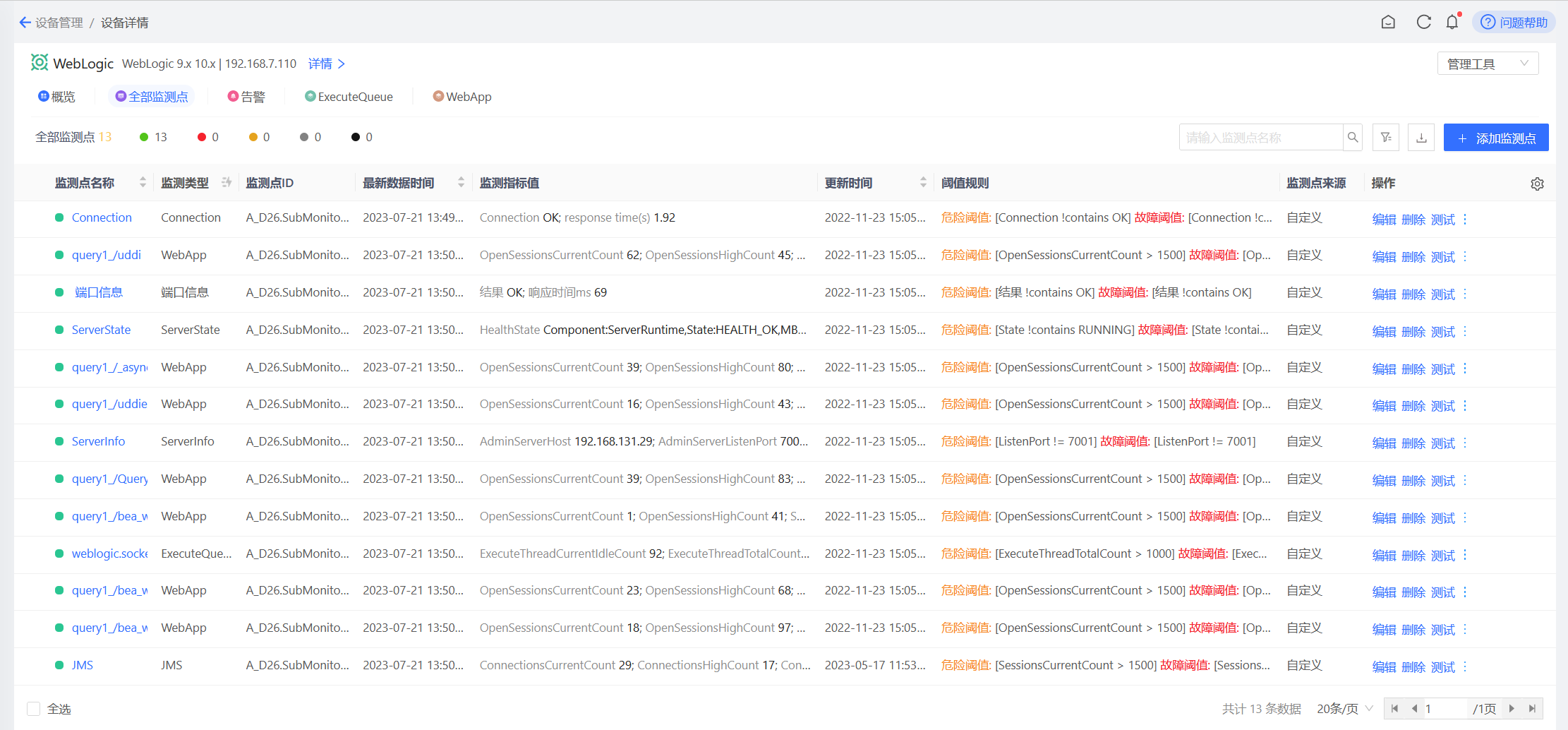This screenshot has height=730, width=1568.
Task: Open the 端口信息 monitor link
Action: point(99,292)
